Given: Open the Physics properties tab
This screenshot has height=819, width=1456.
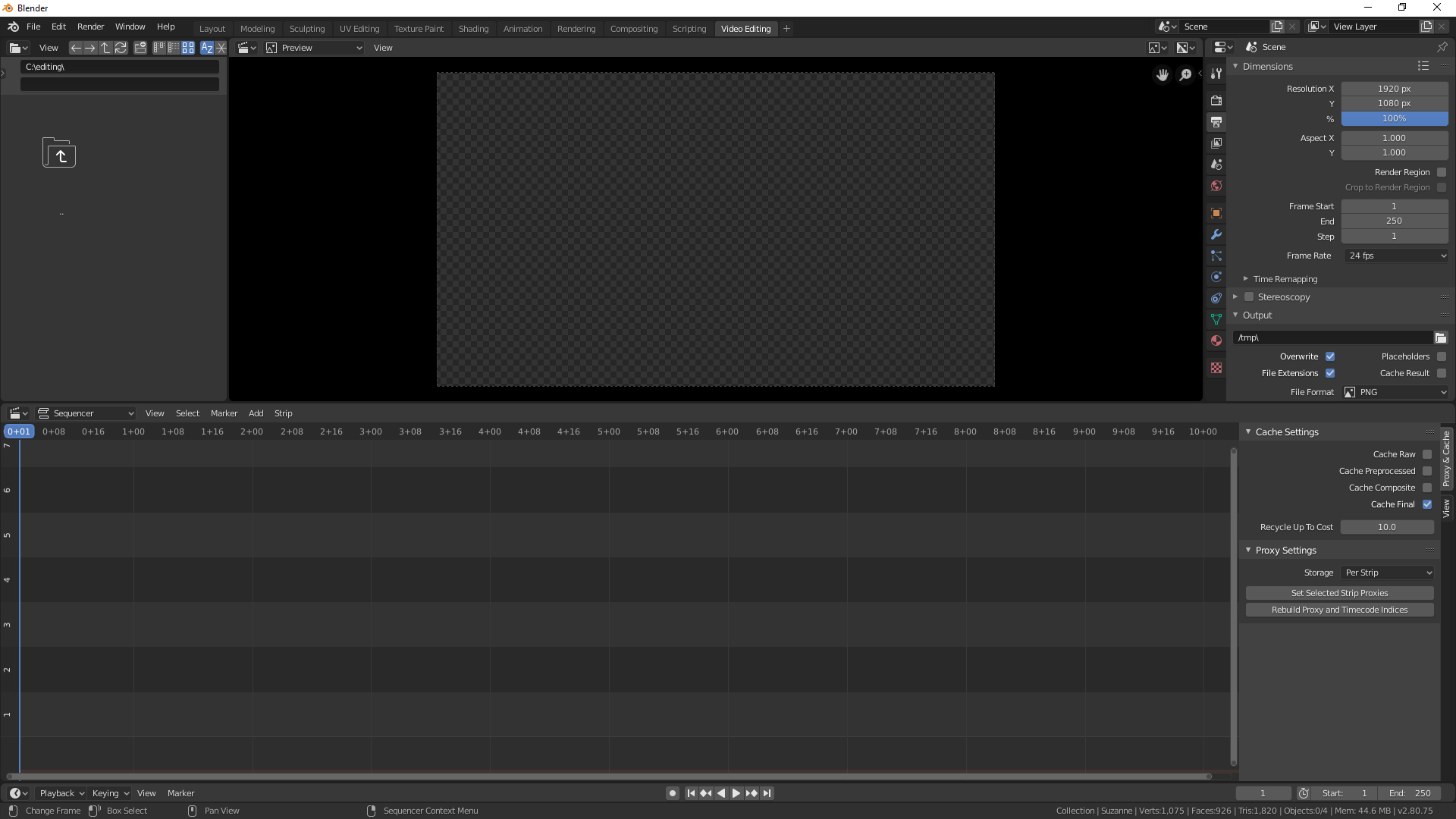Looking at the screenshot, I should [x=1216, y=277].
